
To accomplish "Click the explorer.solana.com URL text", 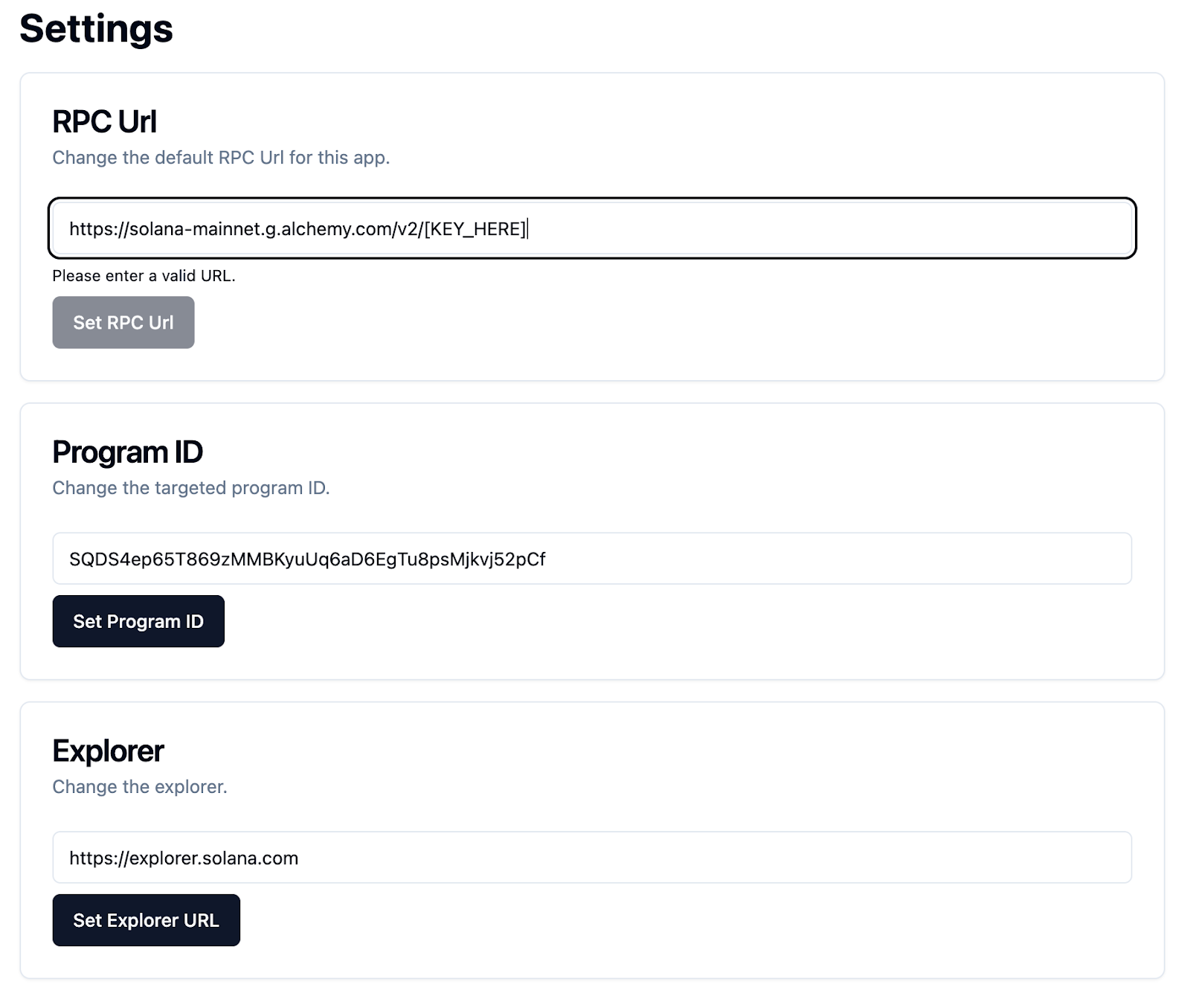I will pos(184,858).
